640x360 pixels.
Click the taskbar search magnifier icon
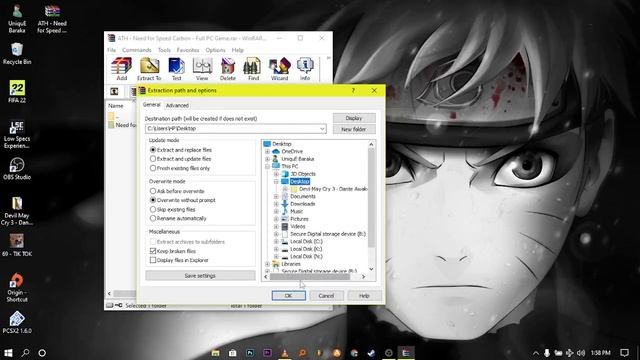[25, 353]
